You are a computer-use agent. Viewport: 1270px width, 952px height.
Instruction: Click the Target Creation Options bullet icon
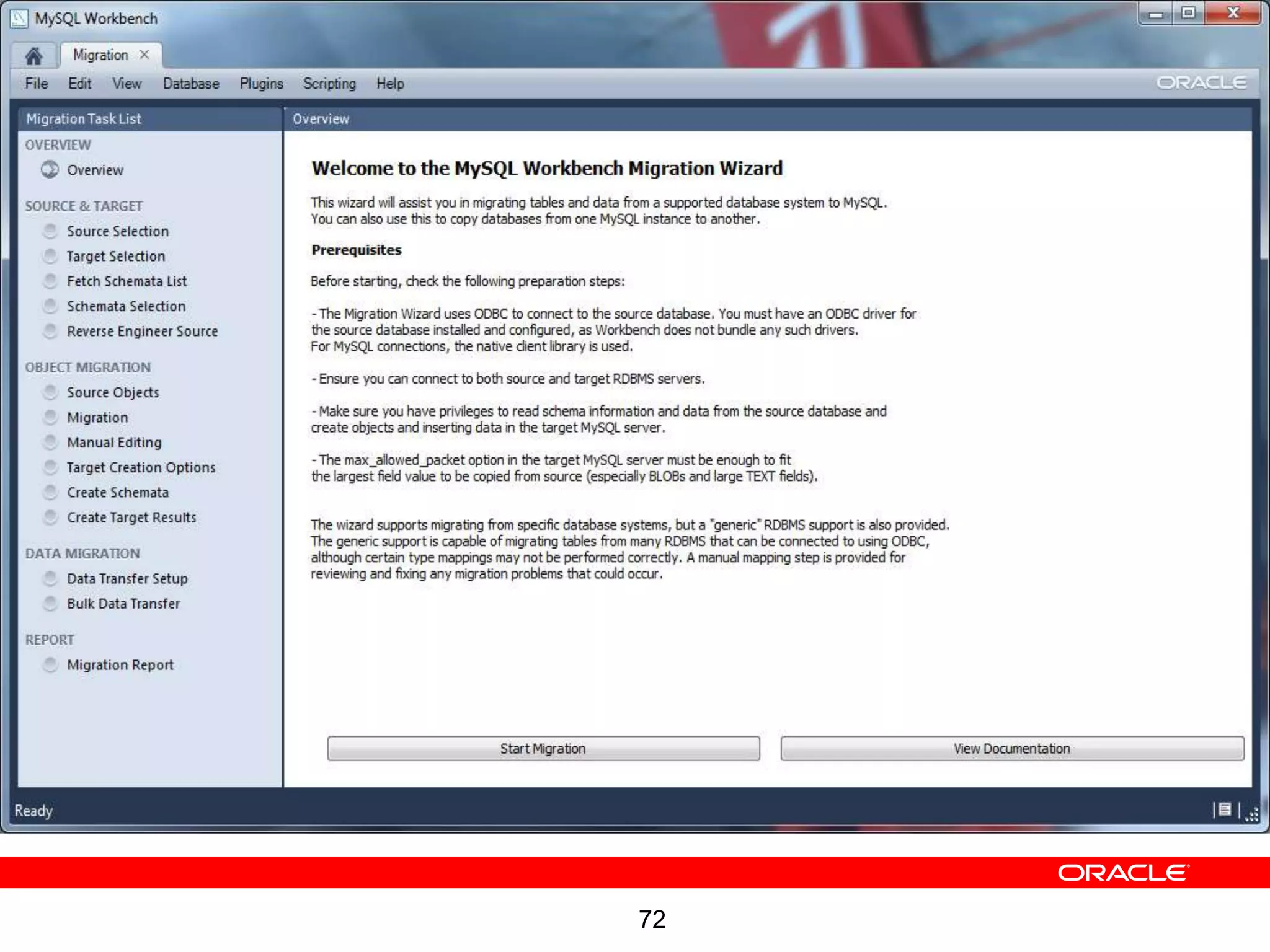coord(51,467)
